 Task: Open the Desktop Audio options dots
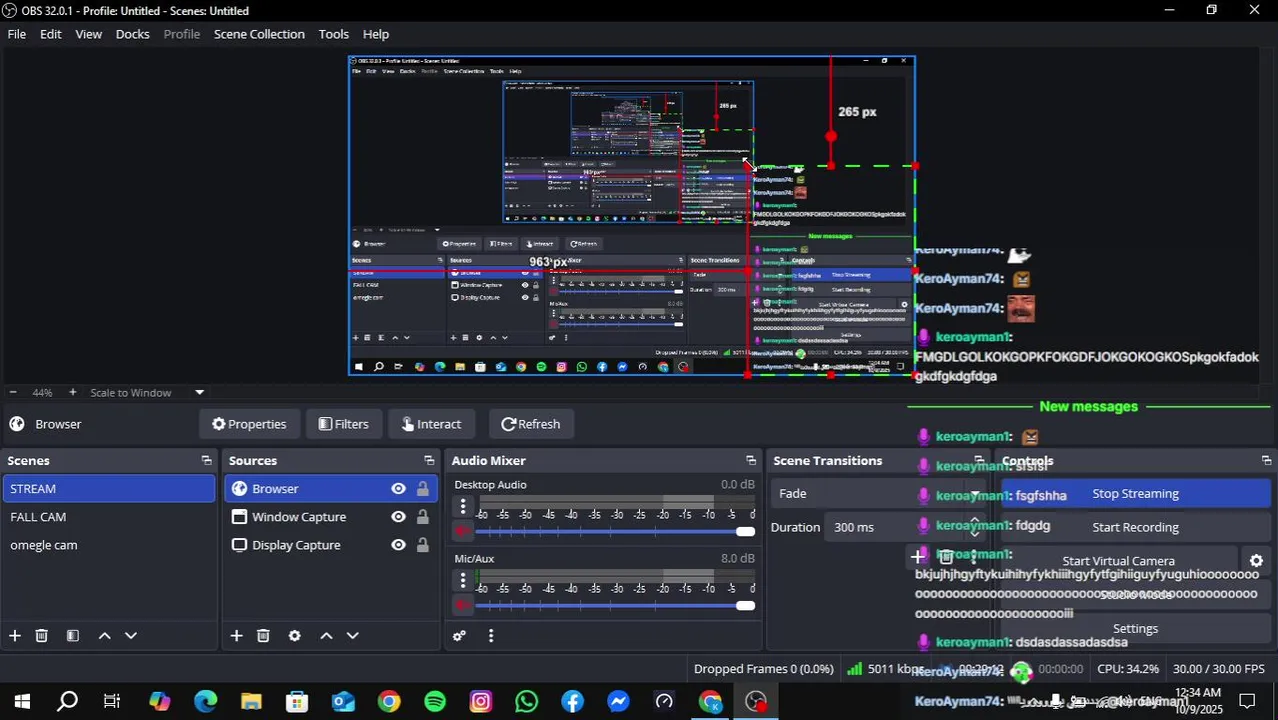coord(462,506)
